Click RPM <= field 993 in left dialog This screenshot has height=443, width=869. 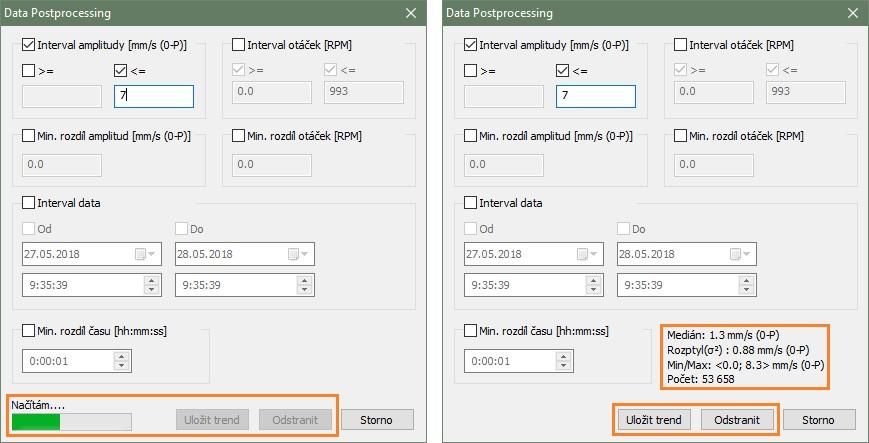tap(364, 92)
